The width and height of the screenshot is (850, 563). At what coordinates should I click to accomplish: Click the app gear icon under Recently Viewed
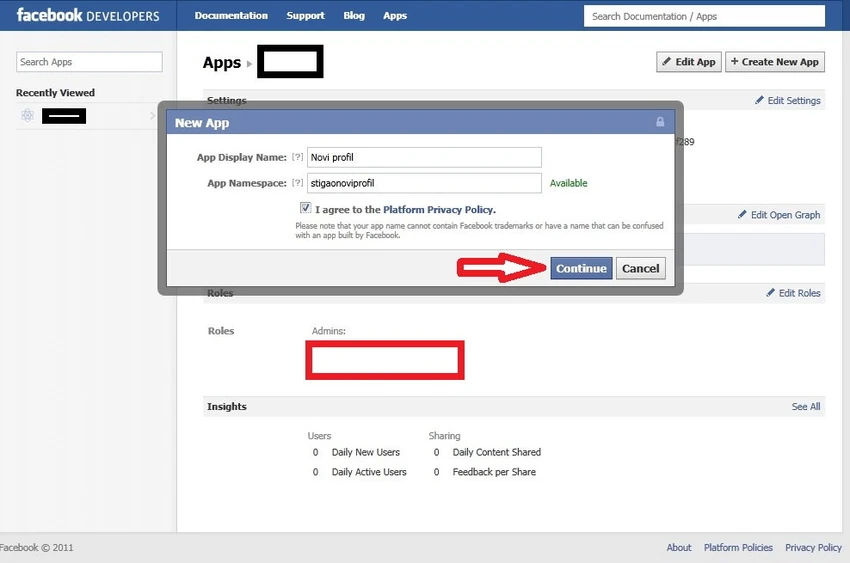(27, 115)
